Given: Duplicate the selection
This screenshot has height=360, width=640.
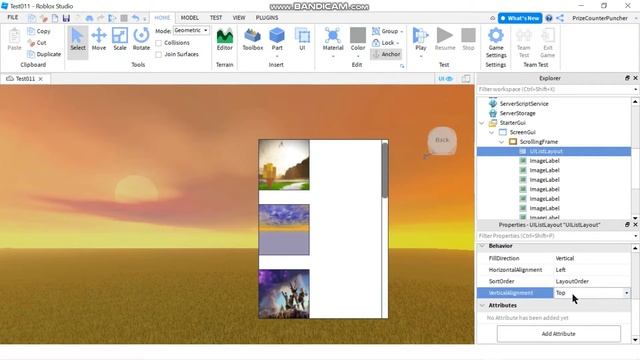Looking at the screenshot, I should click(44, 54).
